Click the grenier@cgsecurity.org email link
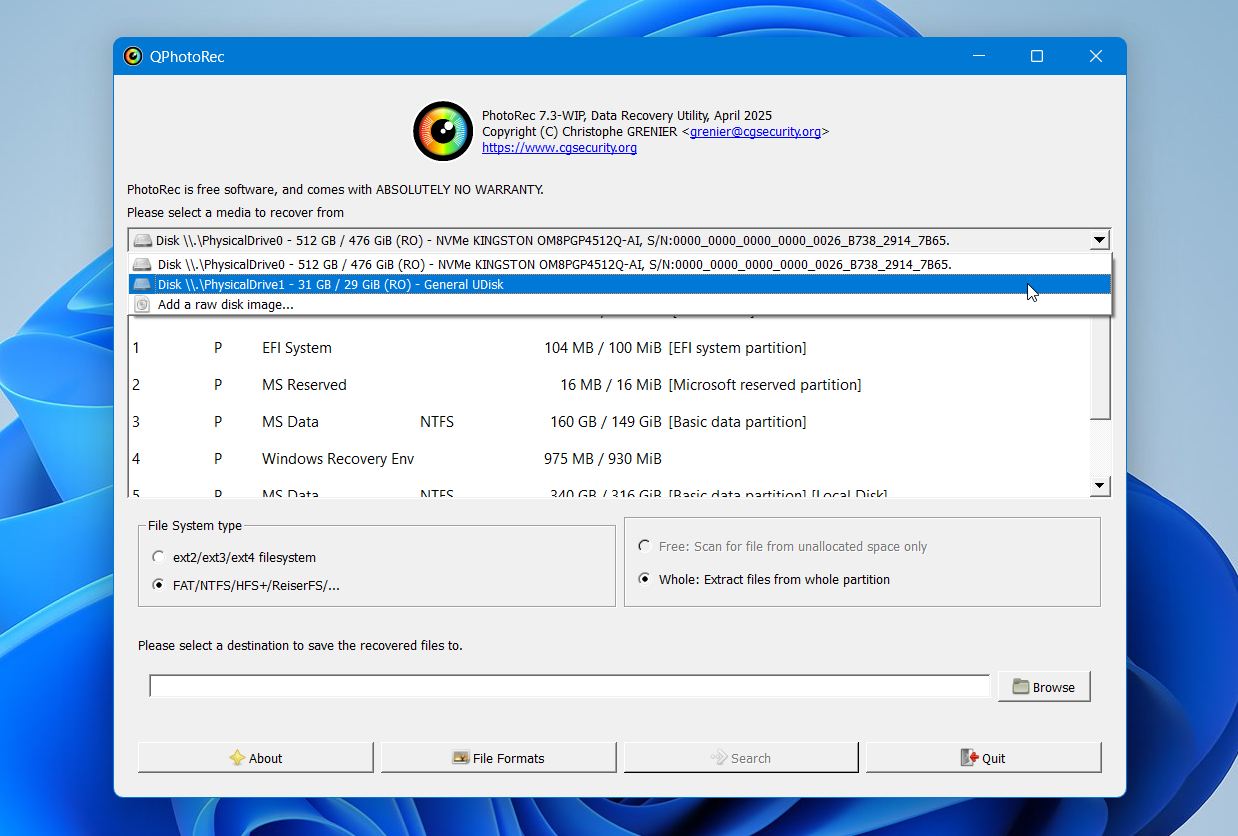Image resolution: width=1238 pixels, height=836 pixels. click(x=755, y=132)
